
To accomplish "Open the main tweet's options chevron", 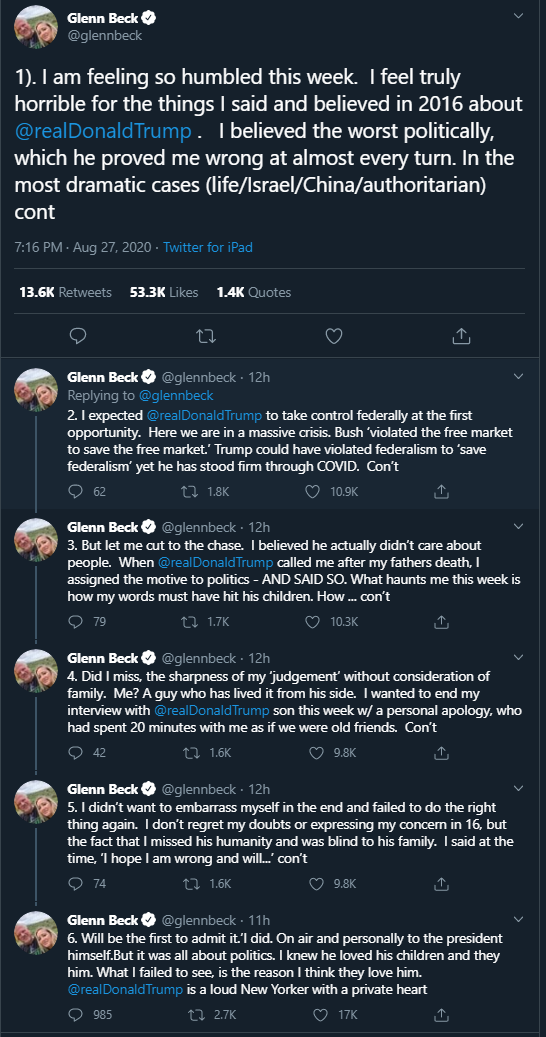I will 519,15.
